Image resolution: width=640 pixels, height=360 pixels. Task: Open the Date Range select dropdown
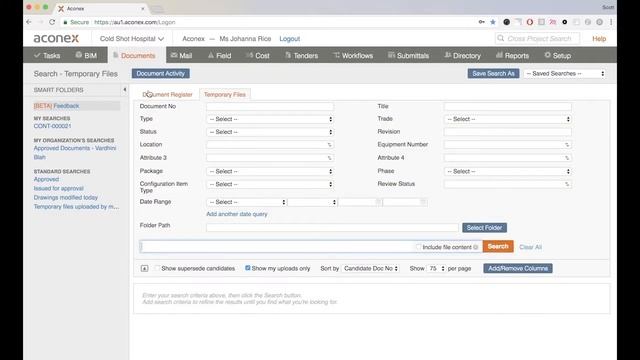pos(246,202)
